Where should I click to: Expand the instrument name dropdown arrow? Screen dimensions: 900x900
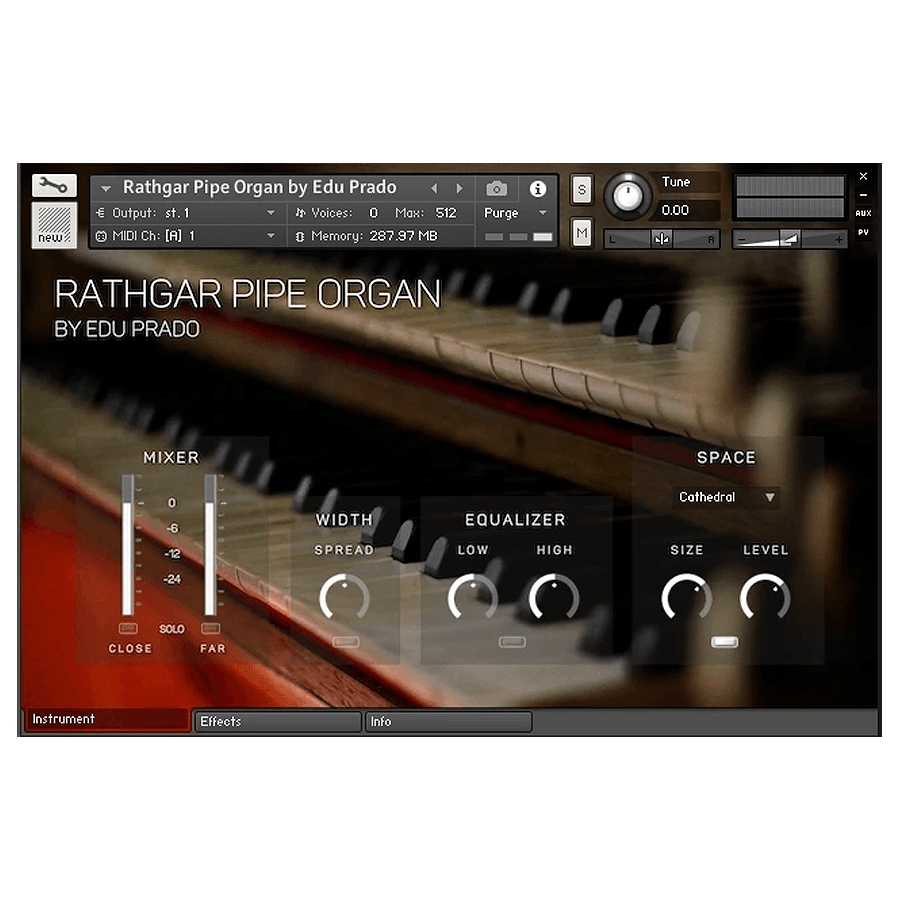pyautogui.click(x=106, y=188)
